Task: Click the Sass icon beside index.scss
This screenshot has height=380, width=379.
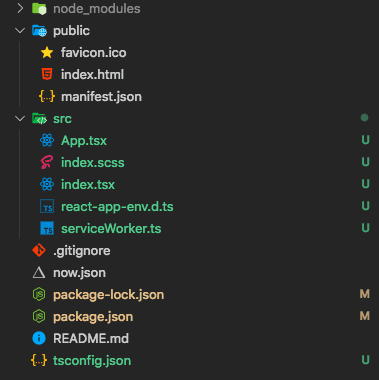Action: [47, 162]
